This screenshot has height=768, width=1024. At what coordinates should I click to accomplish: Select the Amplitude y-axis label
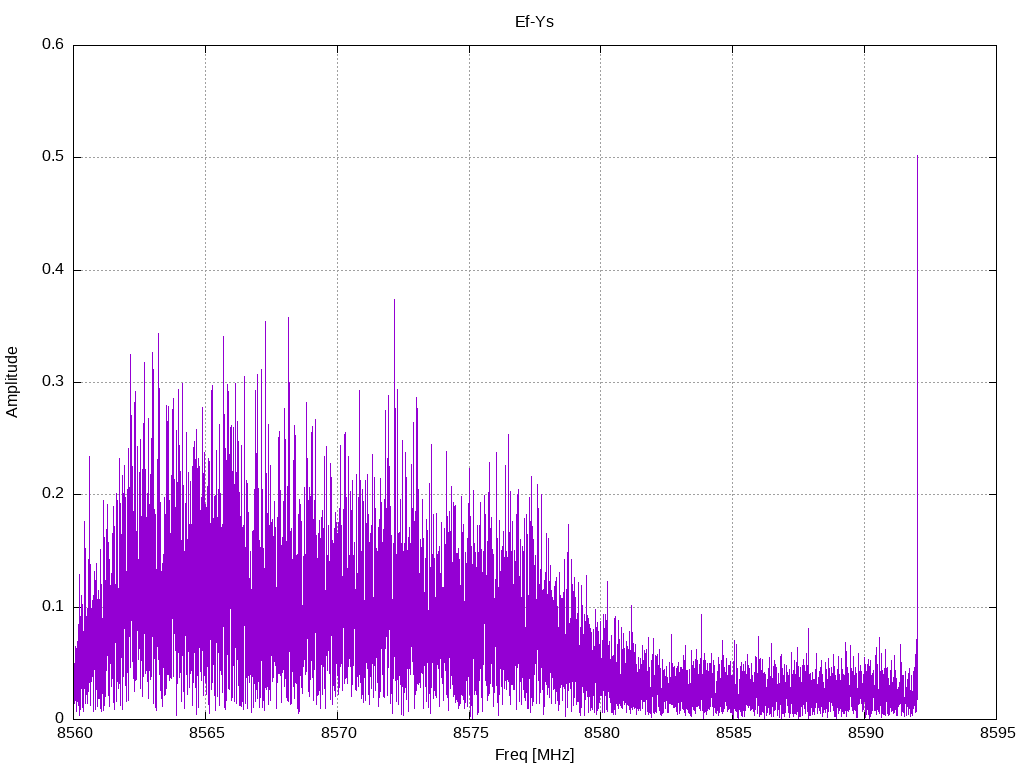[13, 381]
